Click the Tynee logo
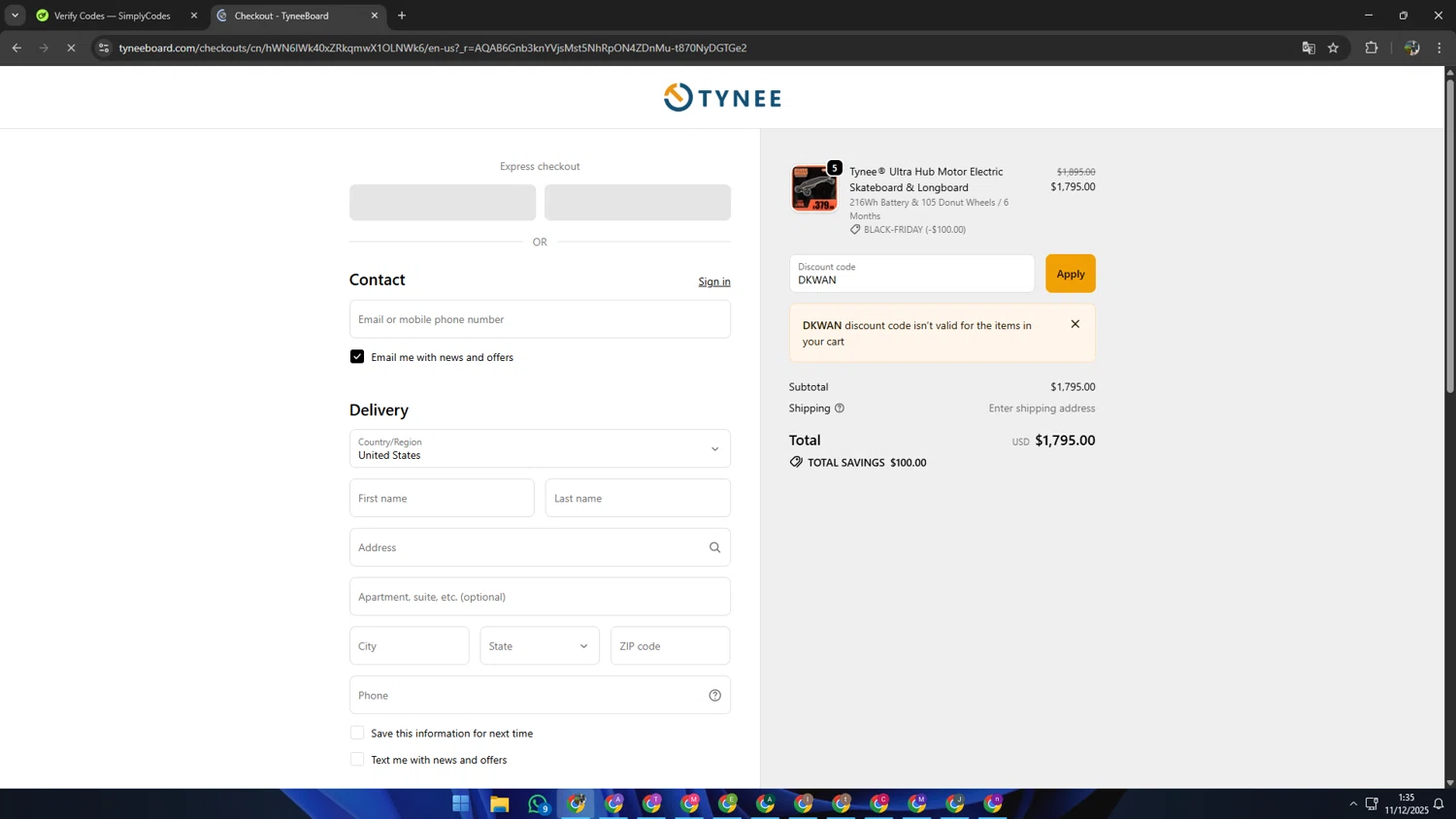 pyautogui.click(x=722, y=97)
